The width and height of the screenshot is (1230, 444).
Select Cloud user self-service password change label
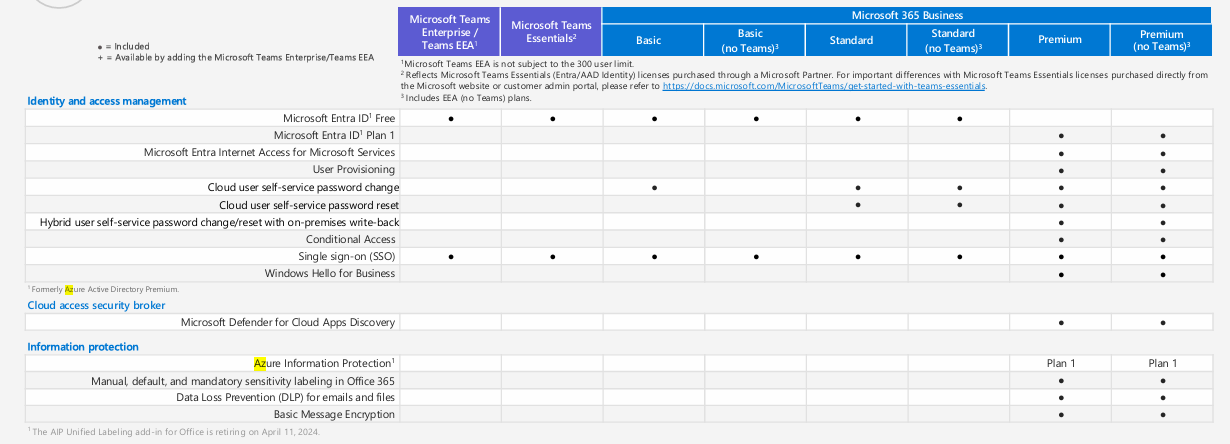point(303,187)
